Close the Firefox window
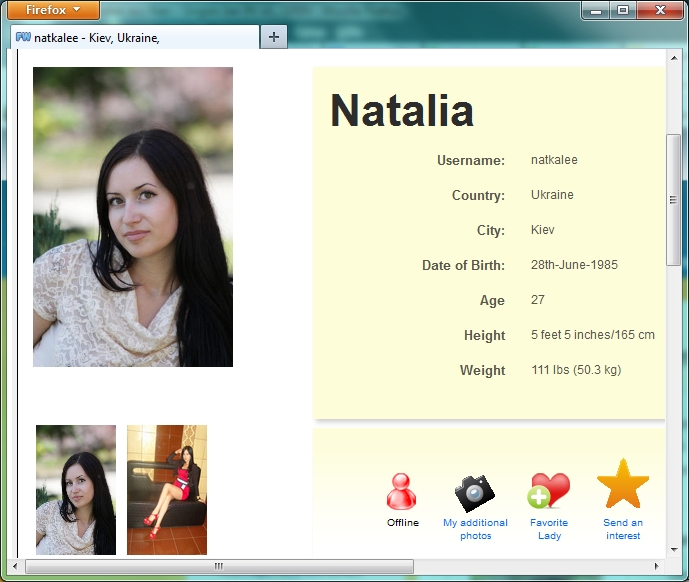The width and height of the screenshot is (689, 582). [x=660, y=10]
